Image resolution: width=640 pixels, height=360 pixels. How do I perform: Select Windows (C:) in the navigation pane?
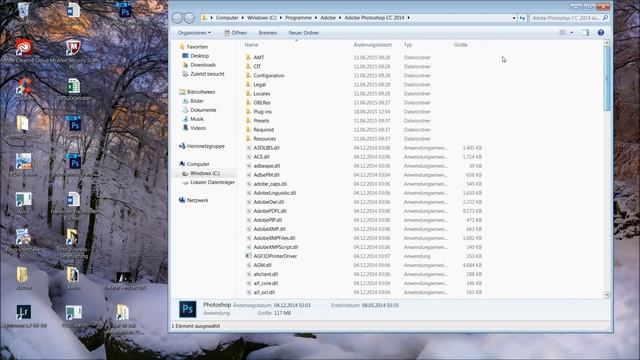coord(205,173)
